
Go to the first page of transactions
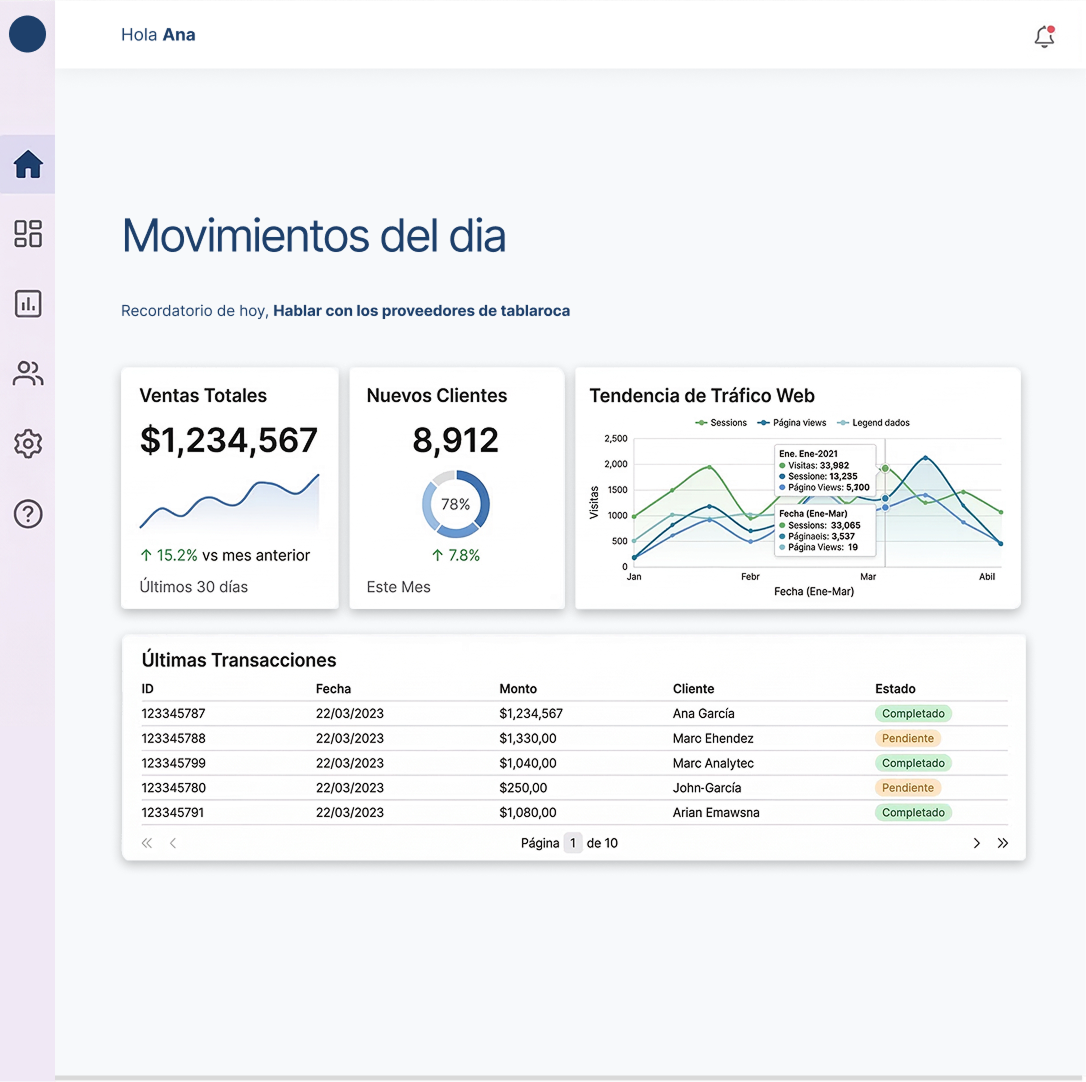point(147,843)
